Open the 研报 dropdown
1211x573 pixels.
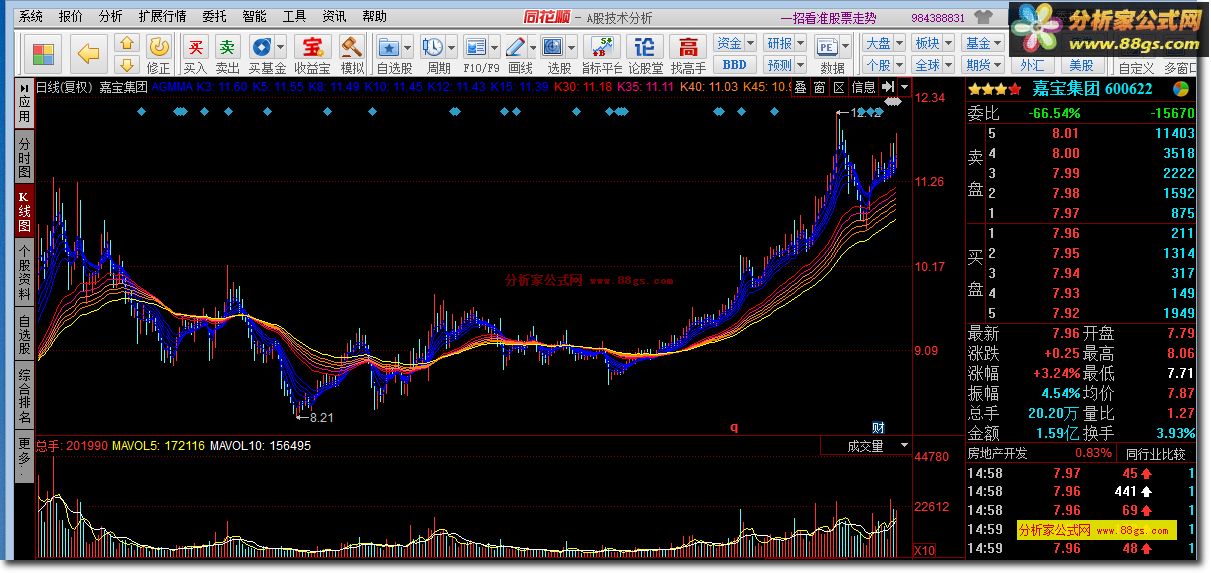(x=784, y=43)
